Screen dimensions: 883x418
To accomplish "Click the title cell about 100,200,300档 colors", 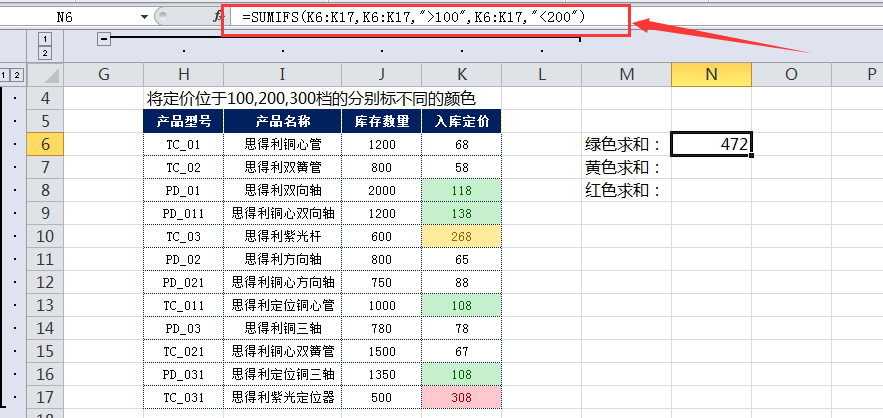I will 311,99.
